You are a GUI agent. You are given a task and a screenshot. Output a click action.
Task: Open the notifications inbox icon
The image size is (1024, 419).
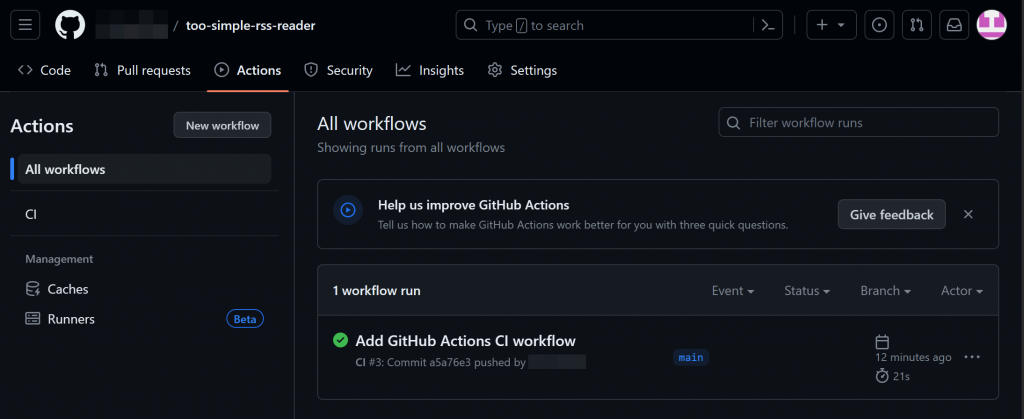point(954,25)
